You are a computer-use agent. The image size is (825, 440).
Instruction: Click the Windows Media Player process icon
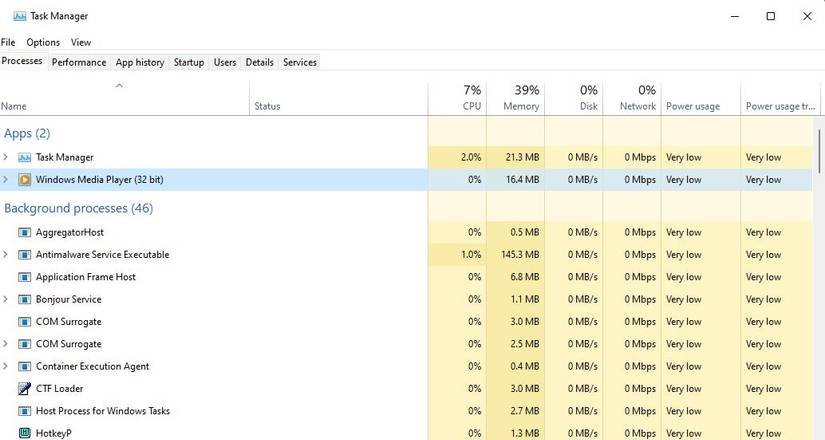[24, 180]
